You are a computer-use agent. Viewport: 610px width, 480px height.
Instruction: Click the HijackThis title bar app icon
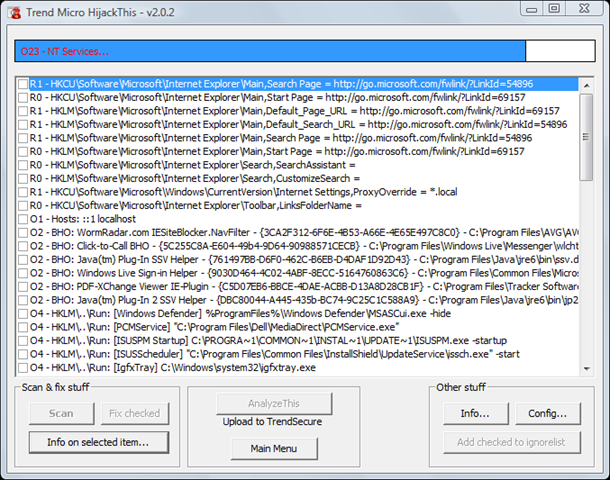16,12
